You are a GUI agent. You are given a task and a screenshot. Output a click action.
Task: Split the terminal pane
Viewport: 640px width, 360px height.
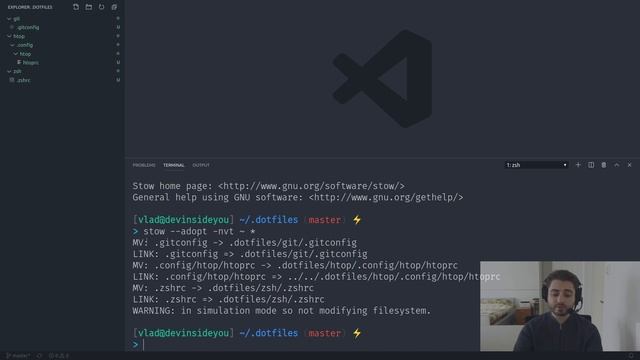click(591, 165)
